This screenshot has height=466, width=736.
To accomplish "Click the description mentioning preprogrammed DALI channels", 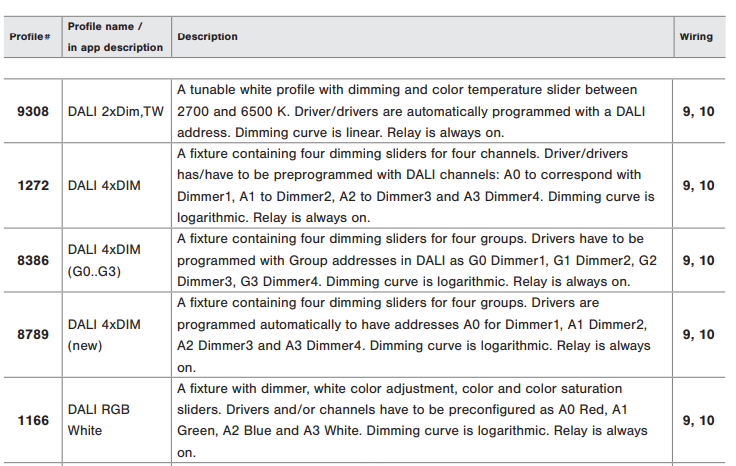I will click(415, 185).
